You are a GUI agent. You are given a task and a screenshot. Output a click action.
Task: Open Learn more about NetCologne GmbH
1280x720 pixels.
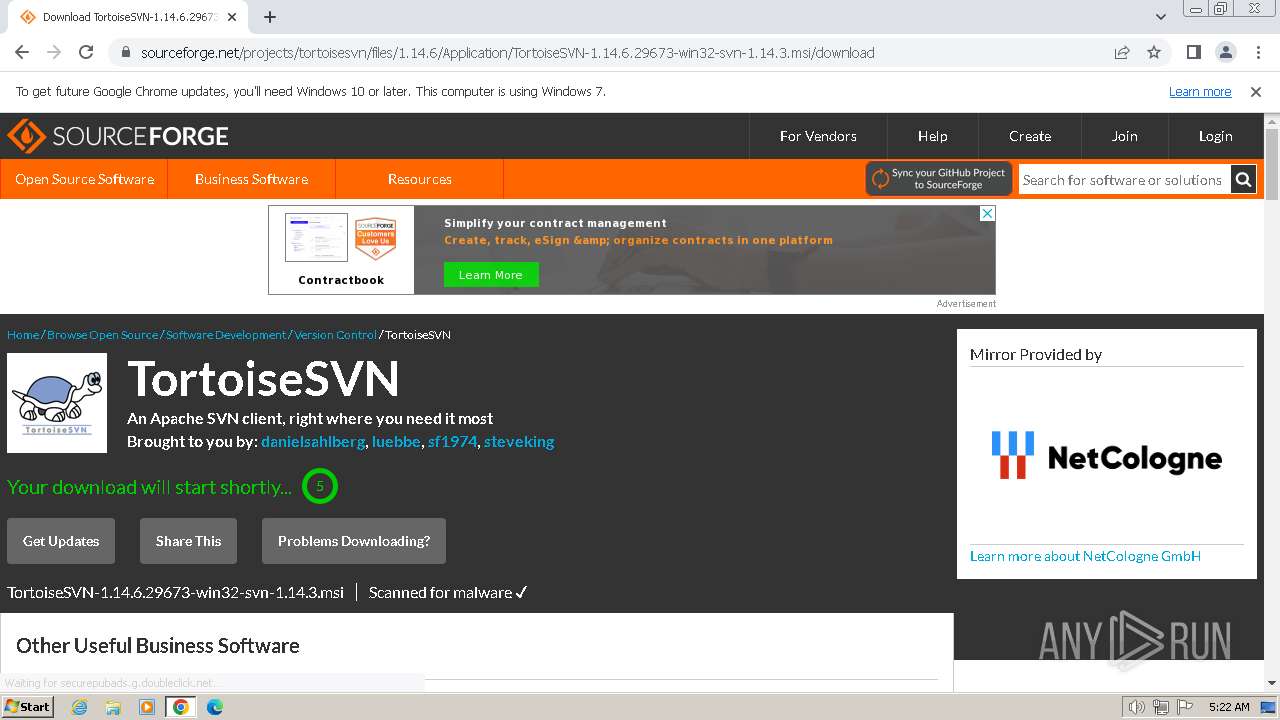pyautogui.click(x=1085, y=556)
